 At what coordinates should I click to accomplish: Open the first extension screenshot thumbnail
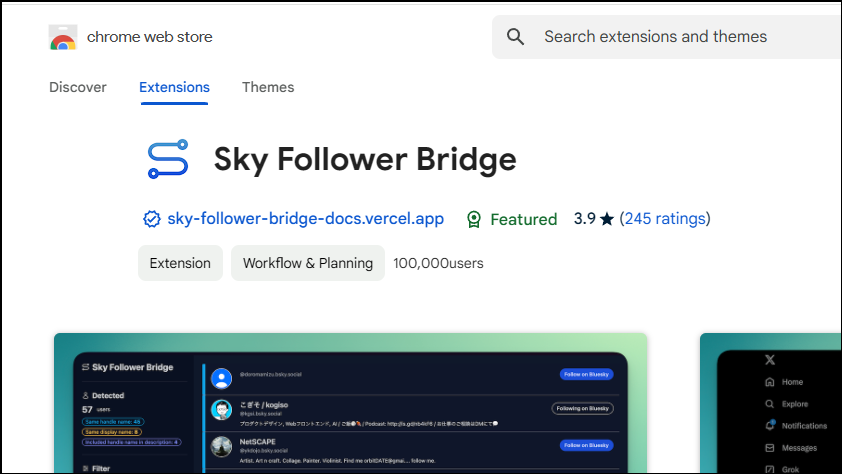pos(351,403)
